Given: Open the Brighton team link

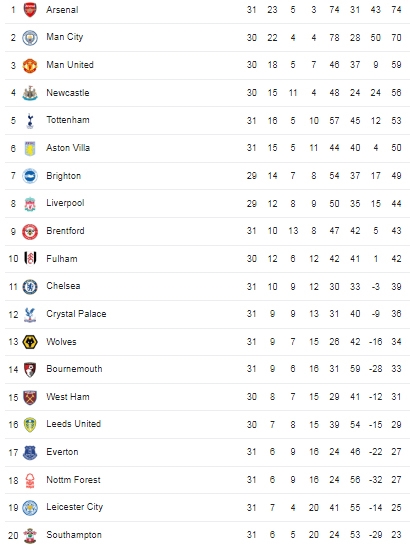Looking at the screenshot, I should click(x=64, y=176).
